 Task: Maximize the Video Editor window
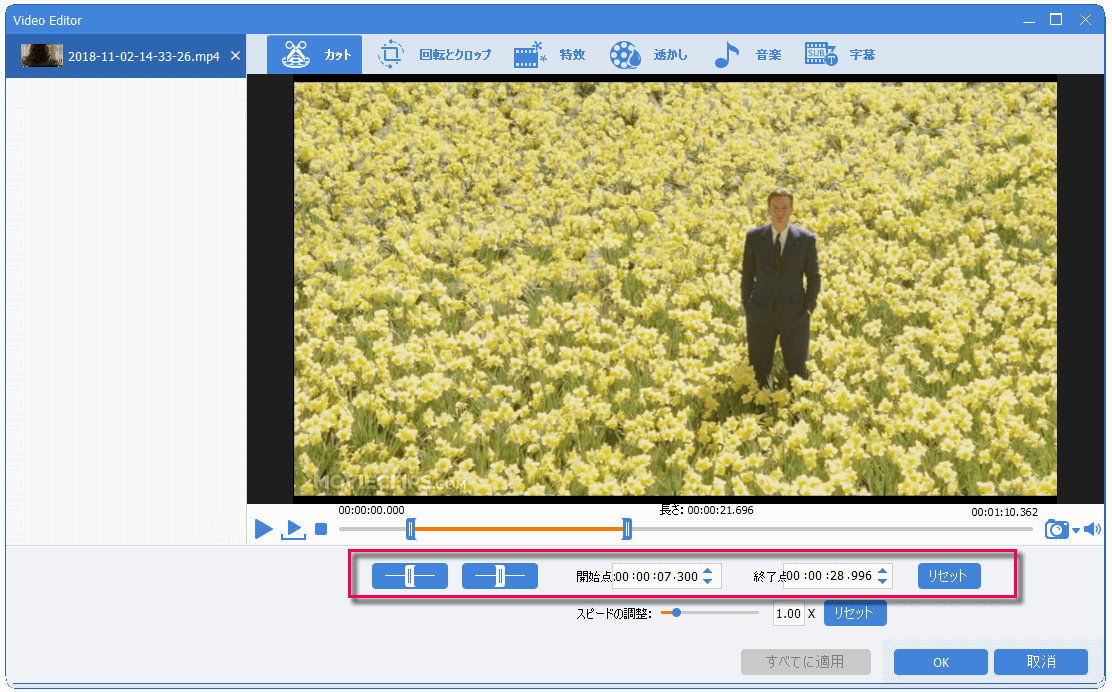[1055, 20]
